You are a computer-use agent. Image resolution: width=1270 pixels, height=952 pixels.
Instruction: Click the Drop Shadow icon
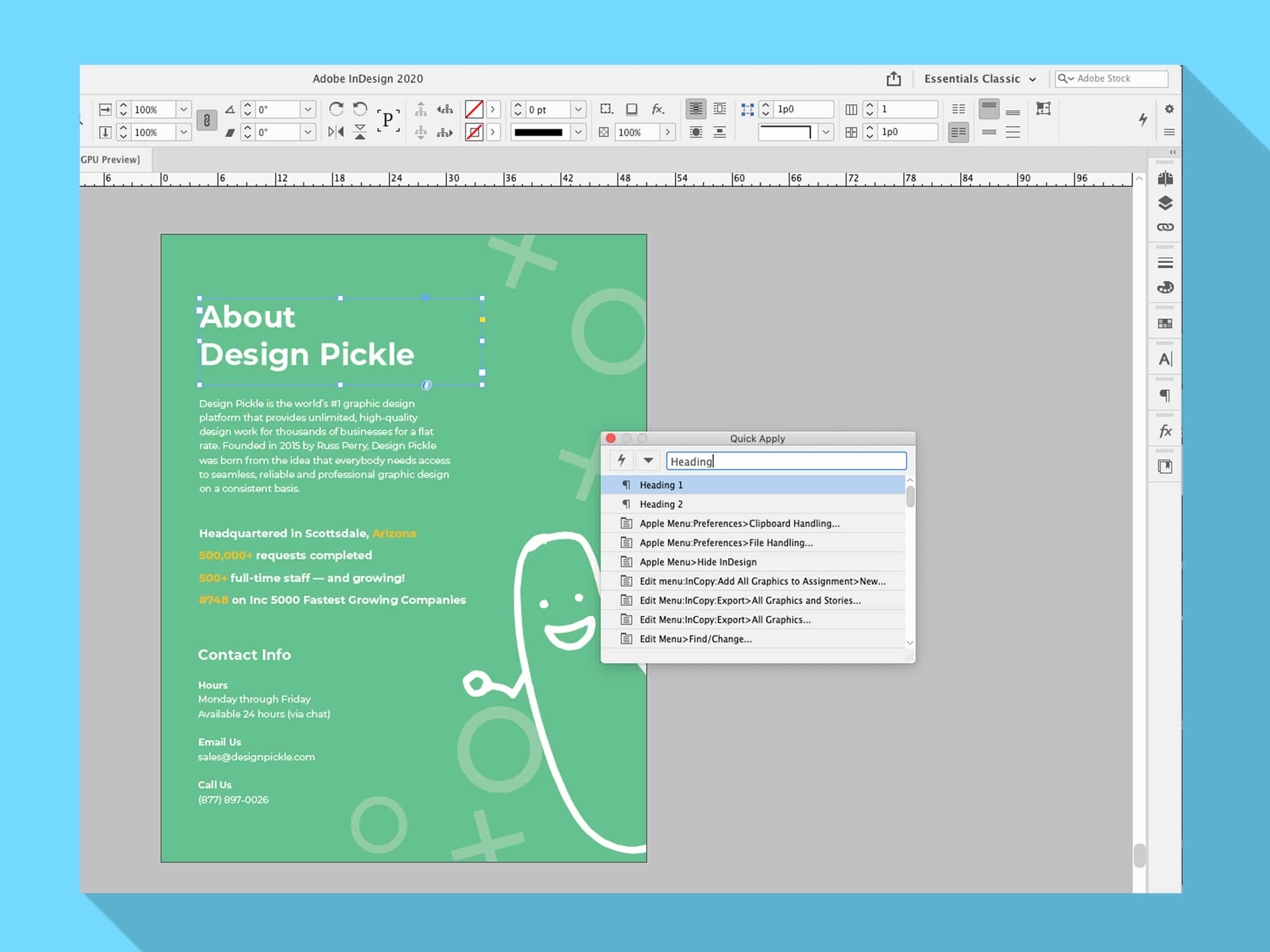(631, 109)
